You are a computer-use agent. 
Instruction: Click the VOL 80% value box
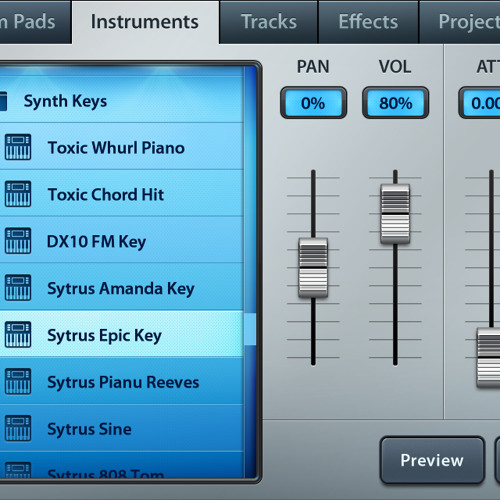pyautogui.click(x=395, y=103)
